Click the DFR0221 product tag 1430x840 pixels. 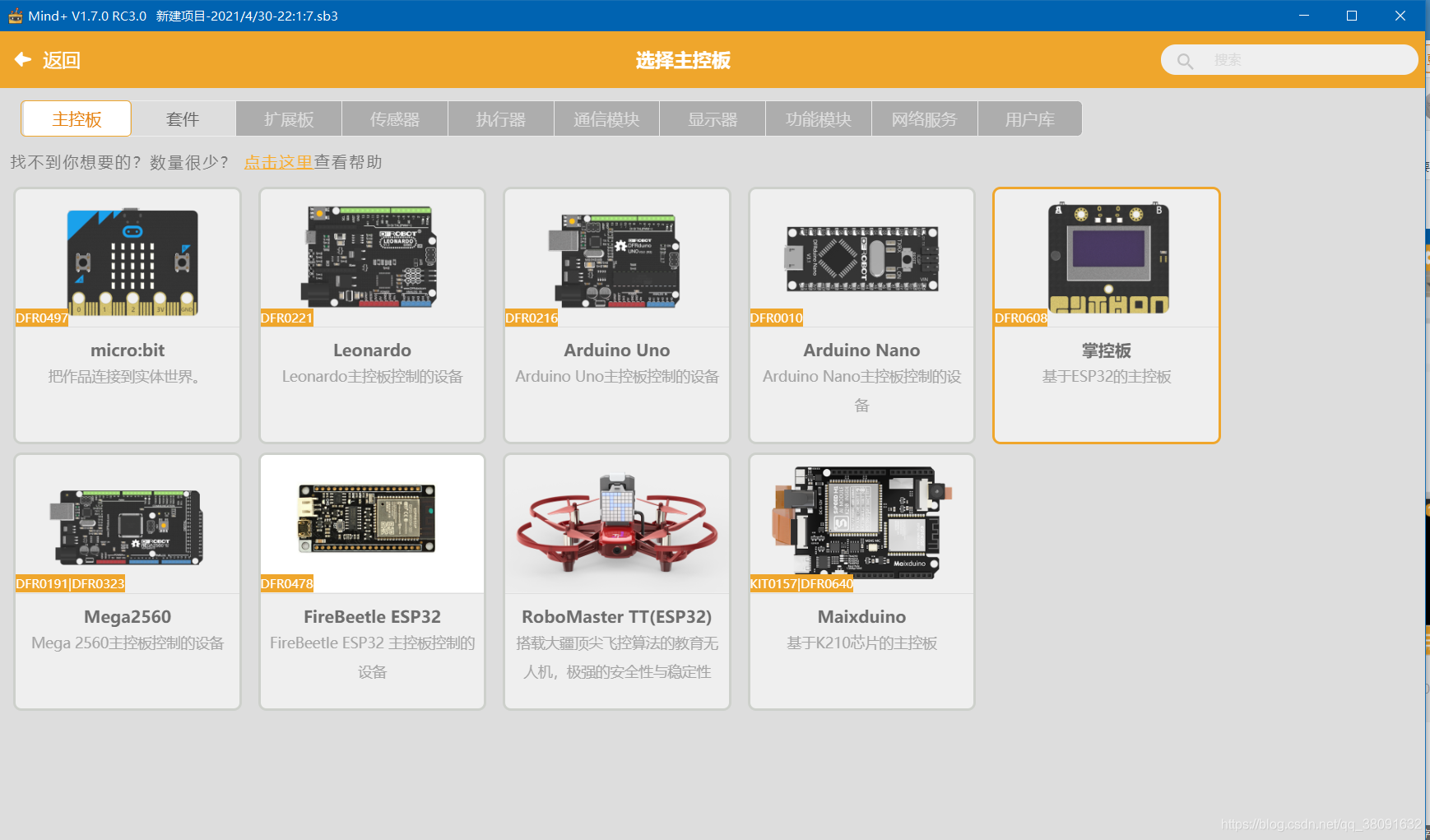(x=287, y=318)
